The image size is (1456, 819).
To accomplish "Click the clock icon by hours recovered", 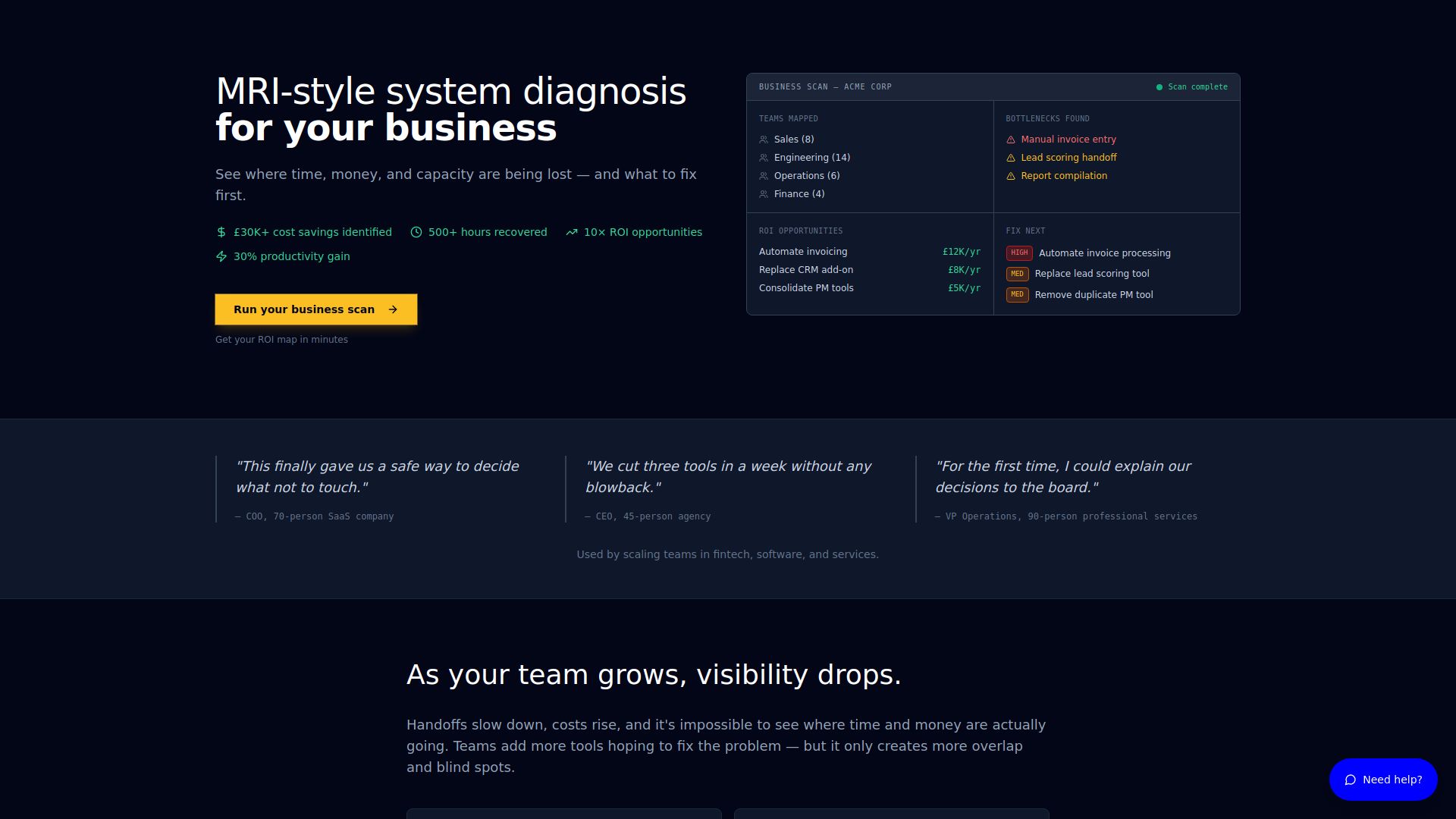I will pyautogui.click(x=416, y=232).
